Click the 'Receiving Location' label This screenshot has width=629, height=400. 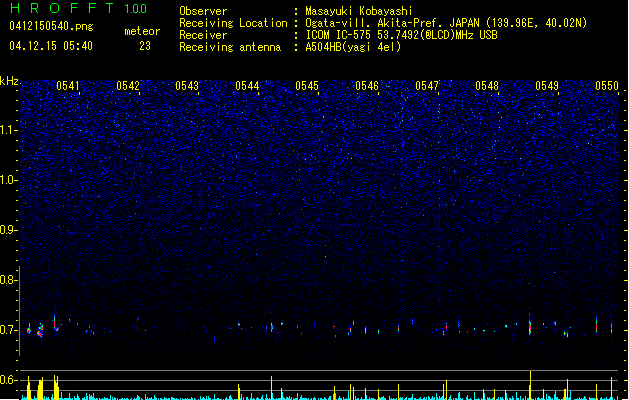coord(233,23)
